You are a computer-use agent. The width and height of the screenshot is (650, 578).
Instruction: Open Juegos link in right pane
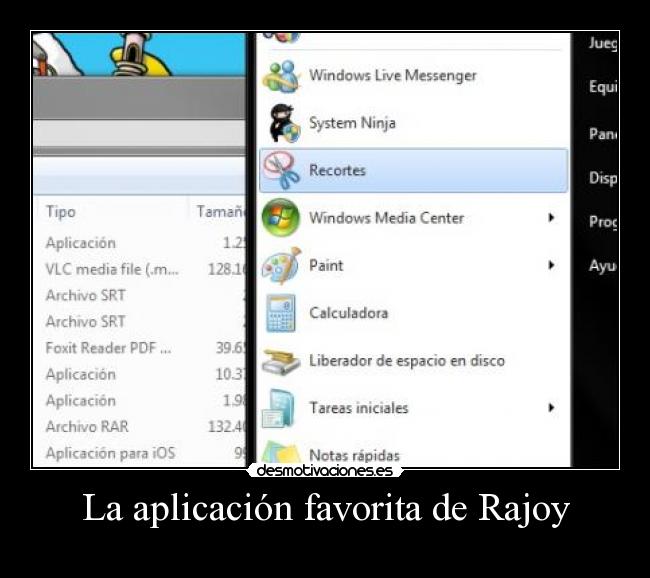603,44
